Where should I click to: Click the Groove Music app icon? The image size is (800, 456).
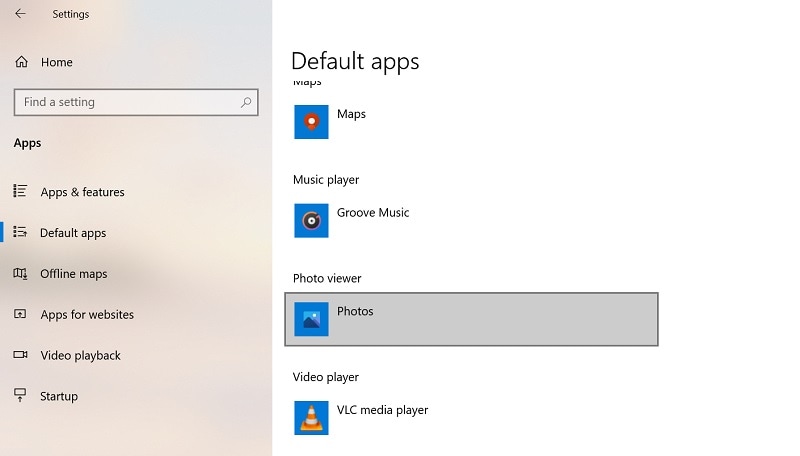pos(311,220)
